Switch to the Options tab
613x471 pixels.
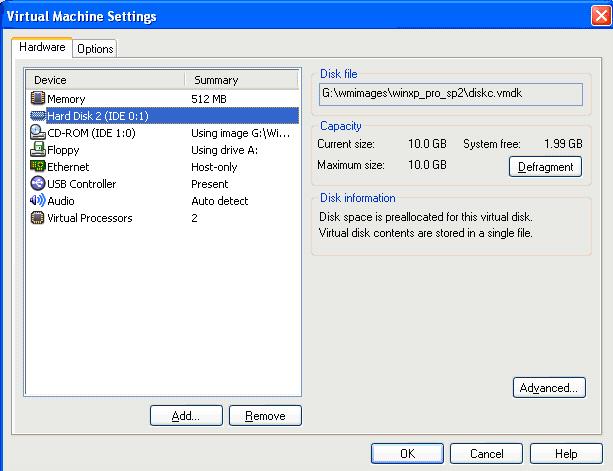coord(95,49)
